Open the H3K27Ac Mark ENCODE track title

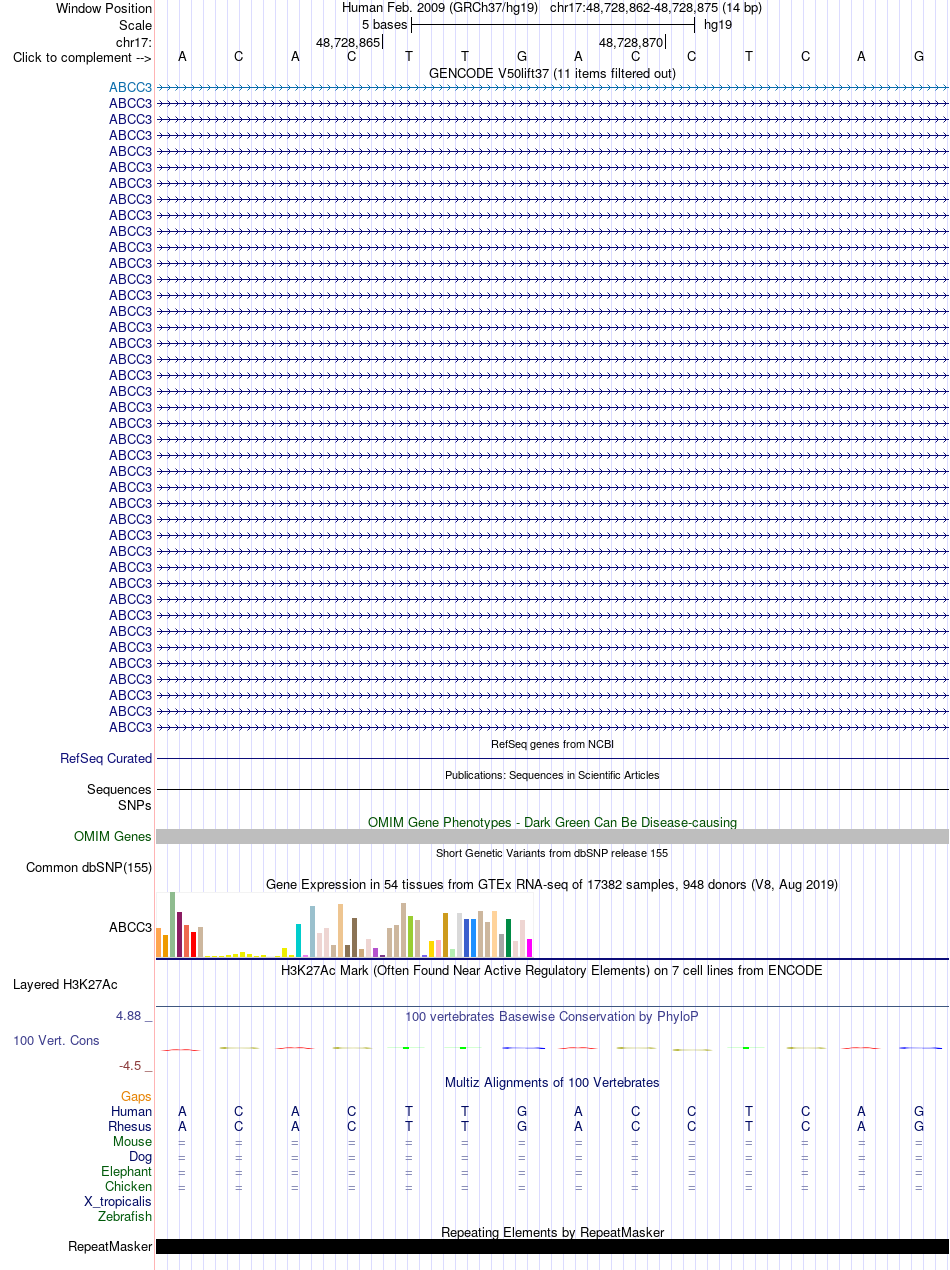coord(552,970)
